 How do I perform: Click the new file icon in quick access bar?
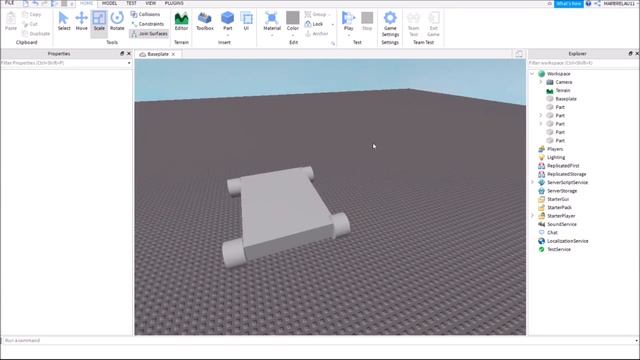click(x=25, y=3)
